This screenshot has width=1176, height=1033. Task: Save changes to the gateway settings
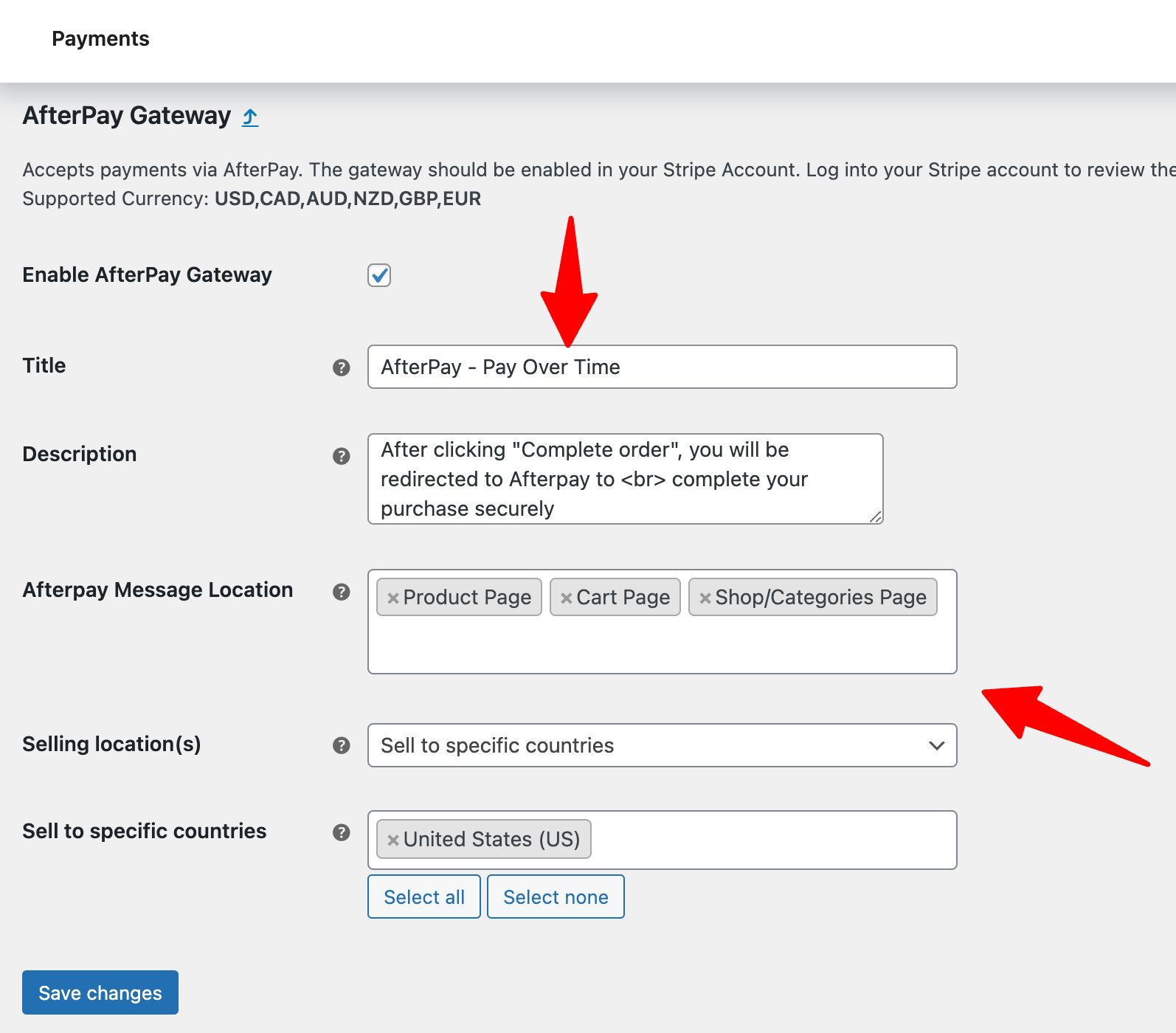[x=100, y=992]
